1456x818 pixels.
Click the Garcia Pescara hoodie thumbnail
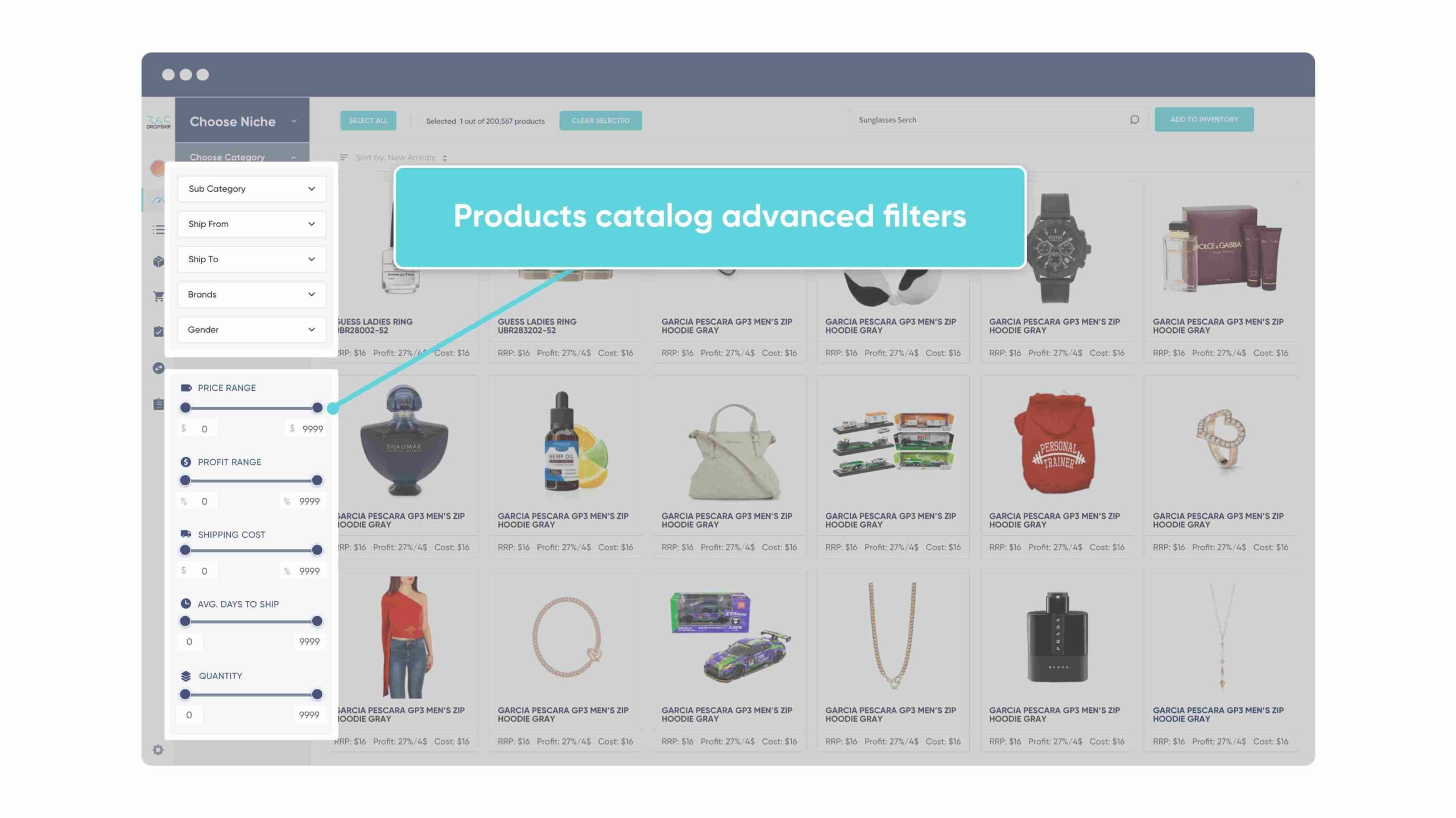point(1057,442)
